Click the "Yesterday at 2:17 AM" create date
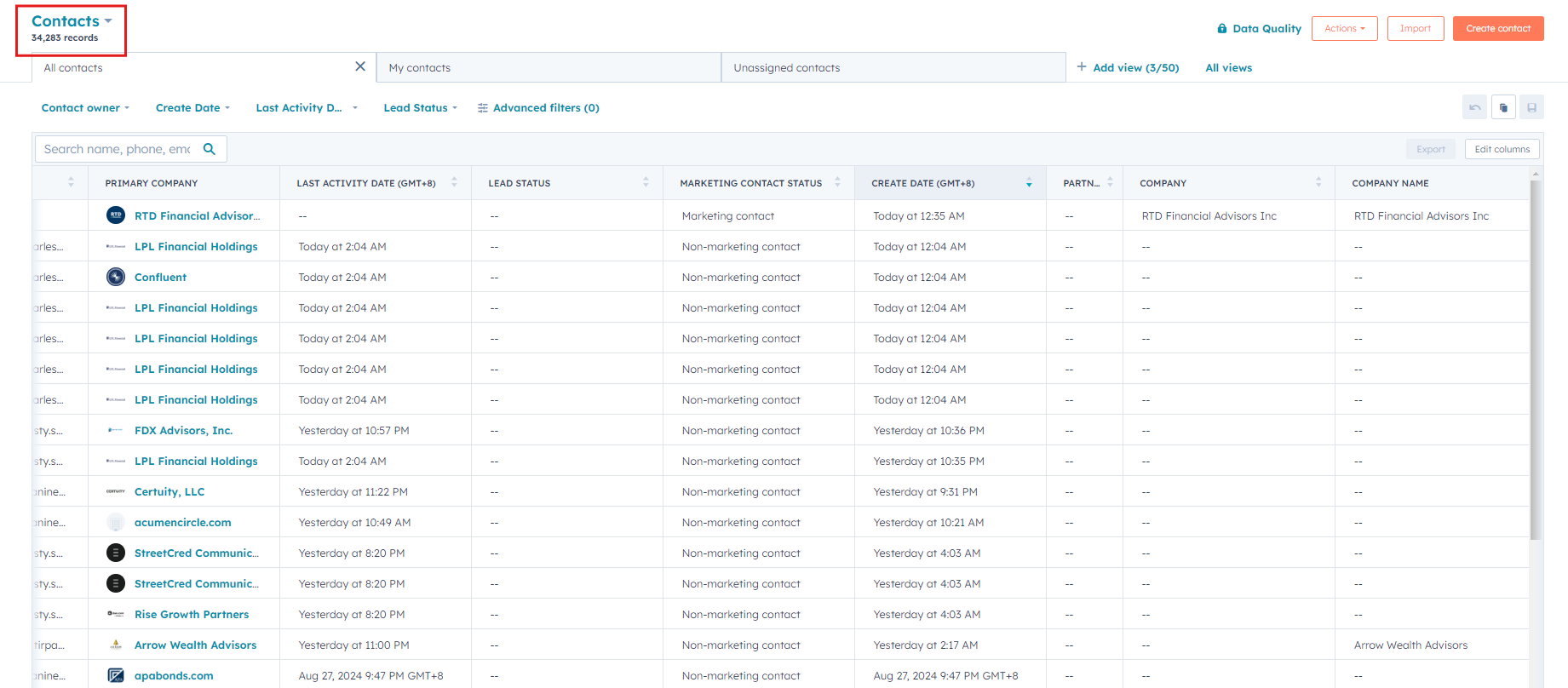Image resolution: width=1568 pixels, height=688 pixels. 926,645
